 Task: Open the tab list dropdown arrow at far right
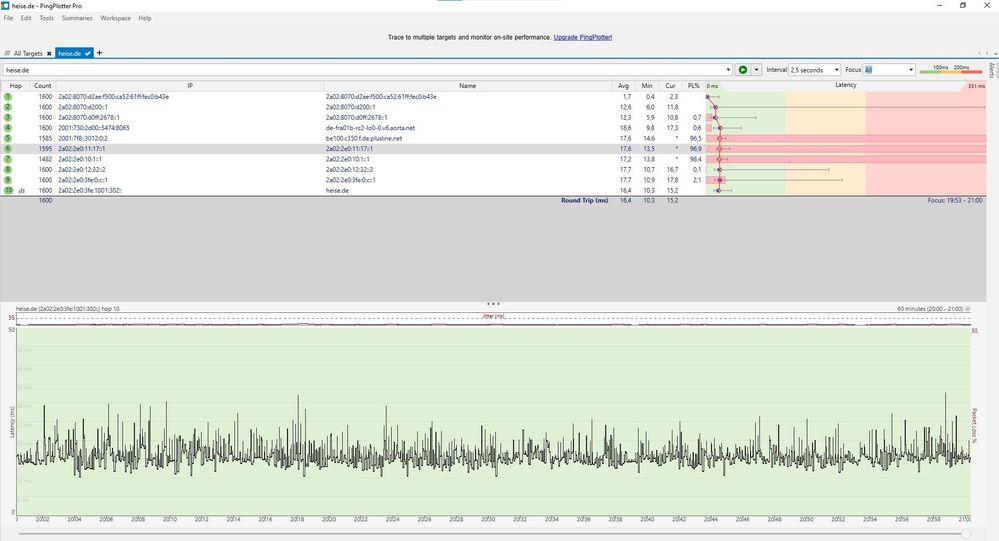(995, 54)
